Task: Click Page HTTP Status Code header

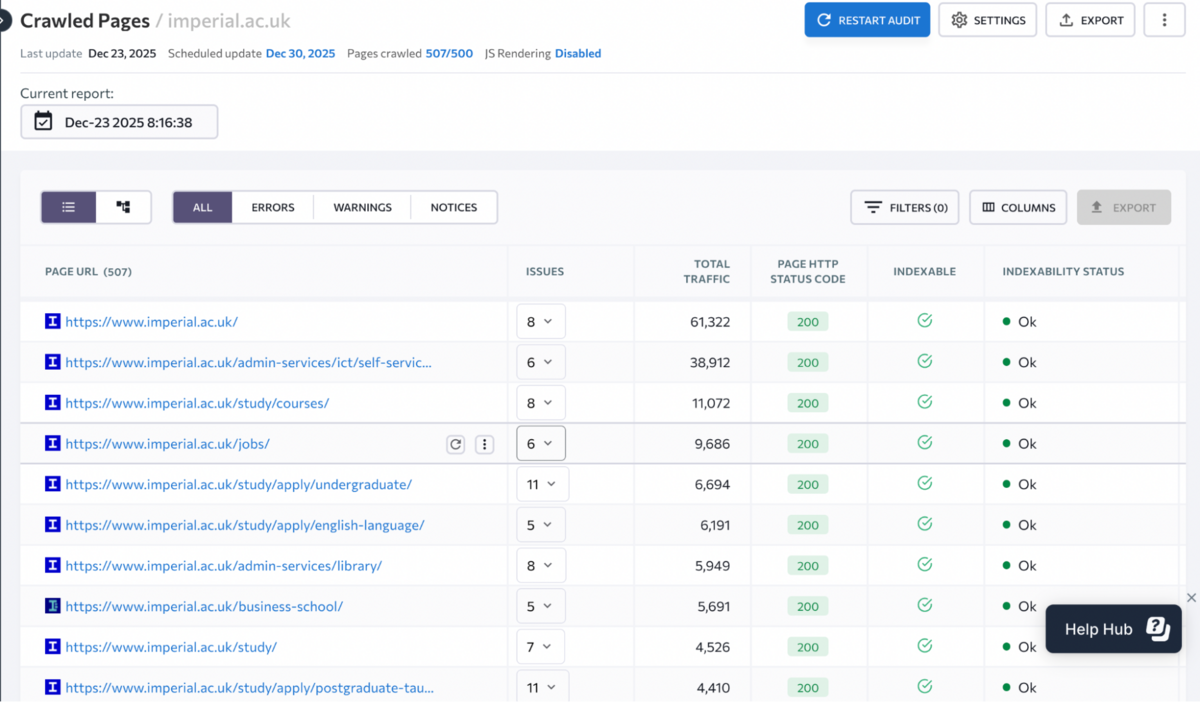Action: coord(808,271)
